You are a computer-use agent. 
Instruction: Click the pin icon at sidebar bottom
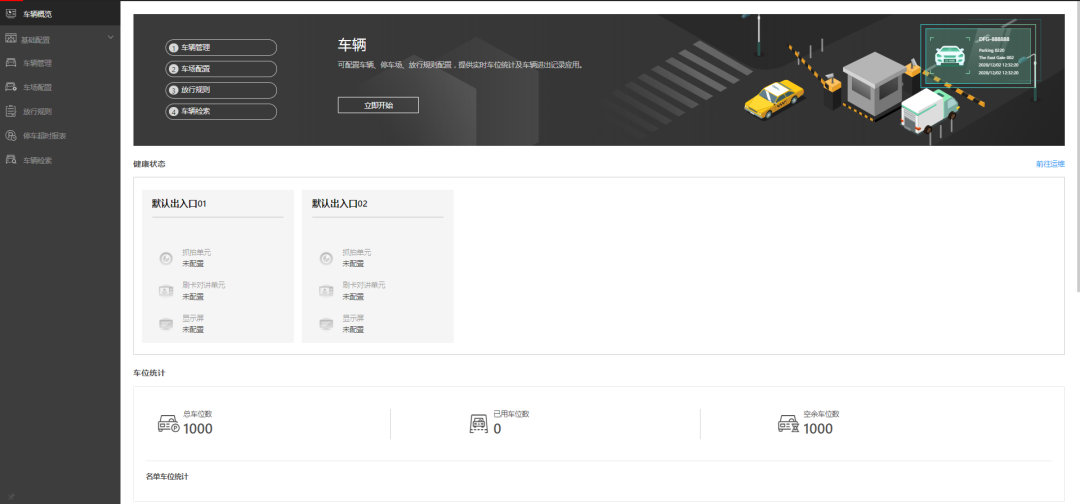click(x=11, y=496)
